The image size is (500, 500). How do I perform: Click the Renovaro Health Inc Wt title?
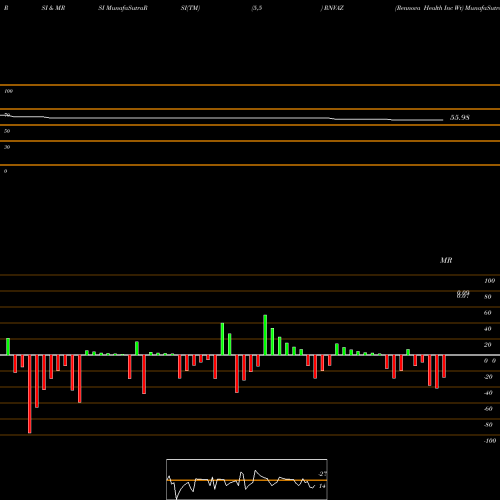click(x=429, y=8)
